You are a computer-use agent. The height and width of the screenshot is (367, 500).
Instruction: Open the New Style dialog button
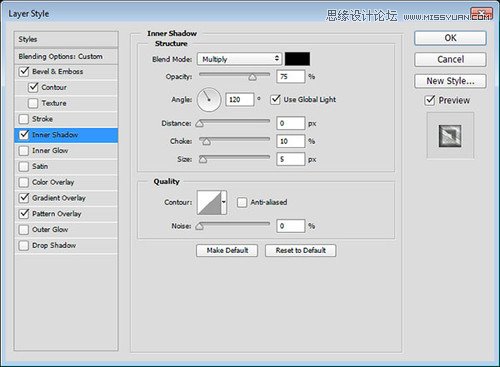pos(450,81)
